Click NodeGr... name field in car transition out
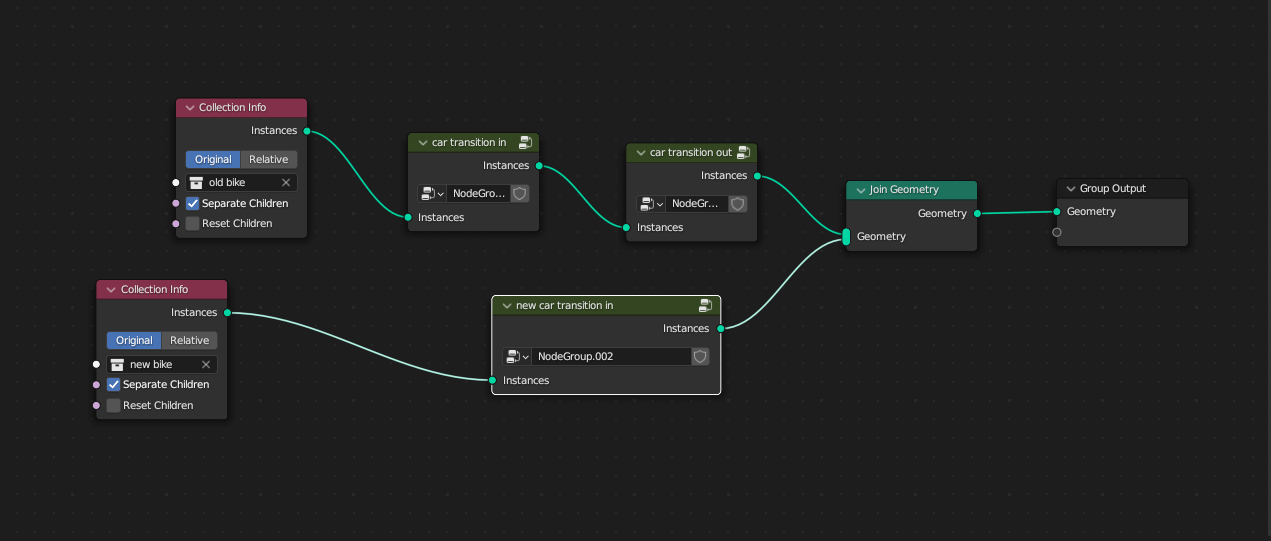Image resolution: width=1271 pixels, height=541 pixels. 697,203
